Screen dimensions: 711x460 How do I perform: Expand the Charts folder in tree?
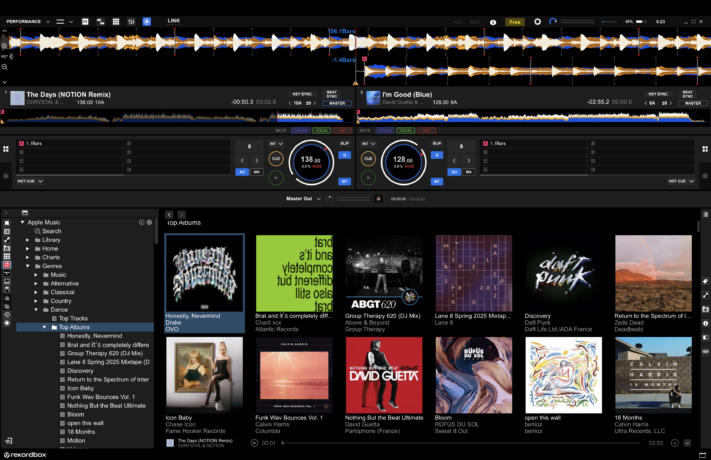27,257
